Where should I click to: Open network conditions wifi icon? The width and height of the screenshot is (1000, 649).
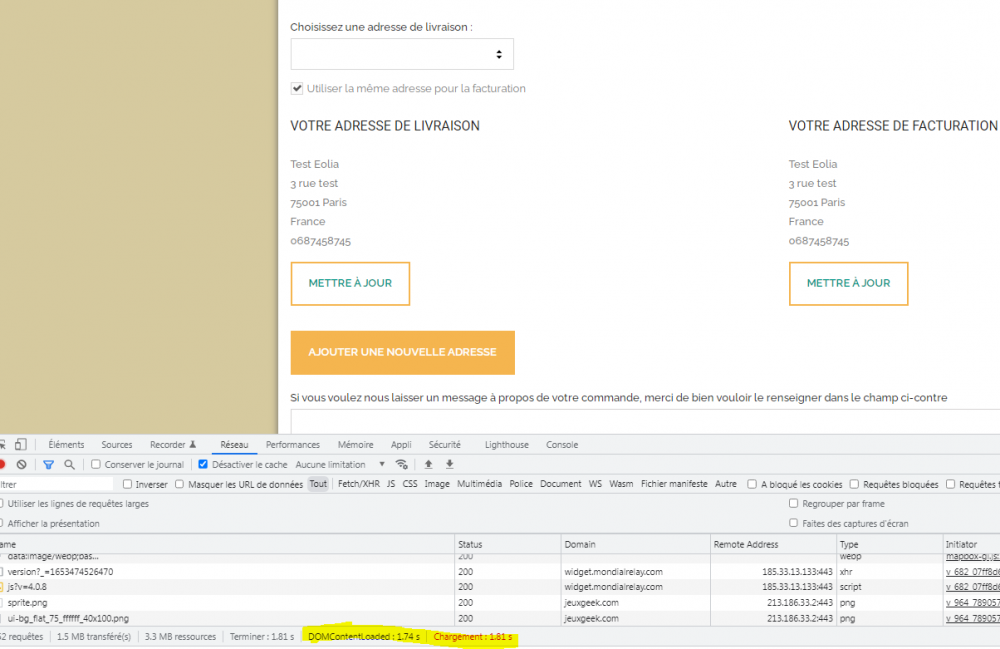[x=401, y=464]
